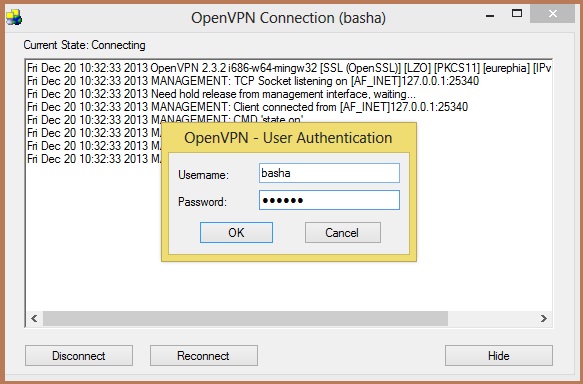The height and width of the screenshot is (384, 583).
Task: Select the Client connected from log line
Action: [x=247, y=107]
